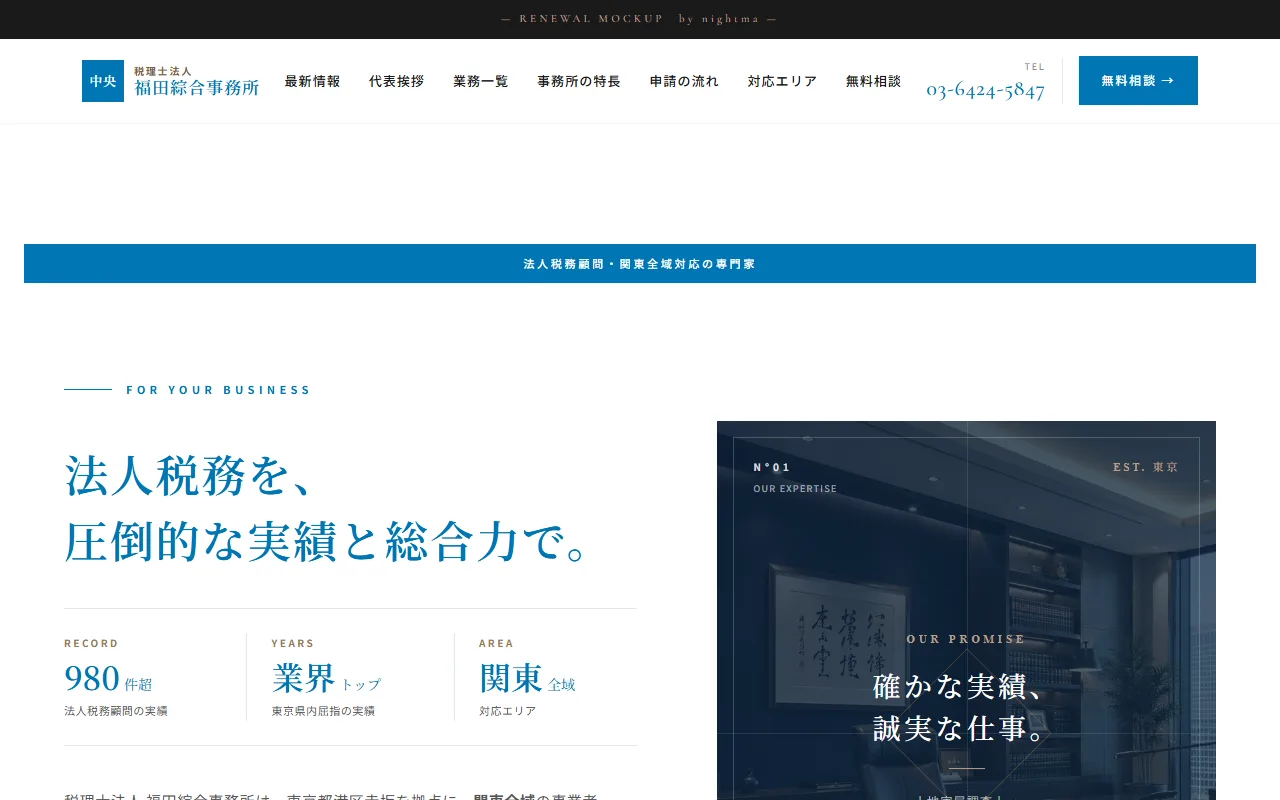The image size is (1280, 800).
Task: Select the FOR YOUR BUSINESS label
Action: coord(218,390)
